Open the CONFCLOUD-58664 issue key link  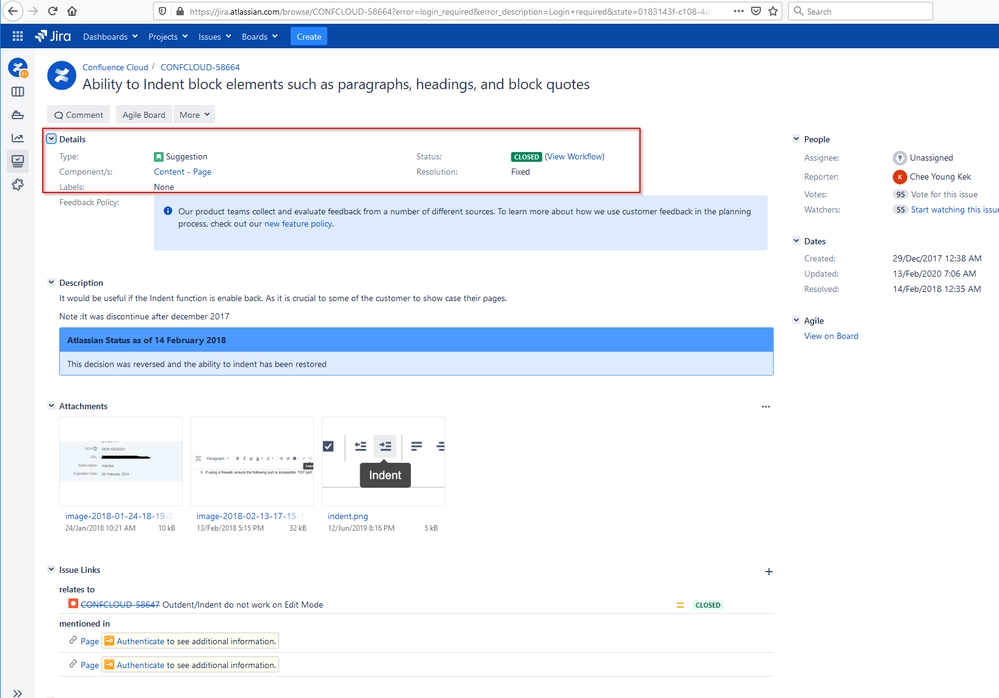[x=200, y=67]
